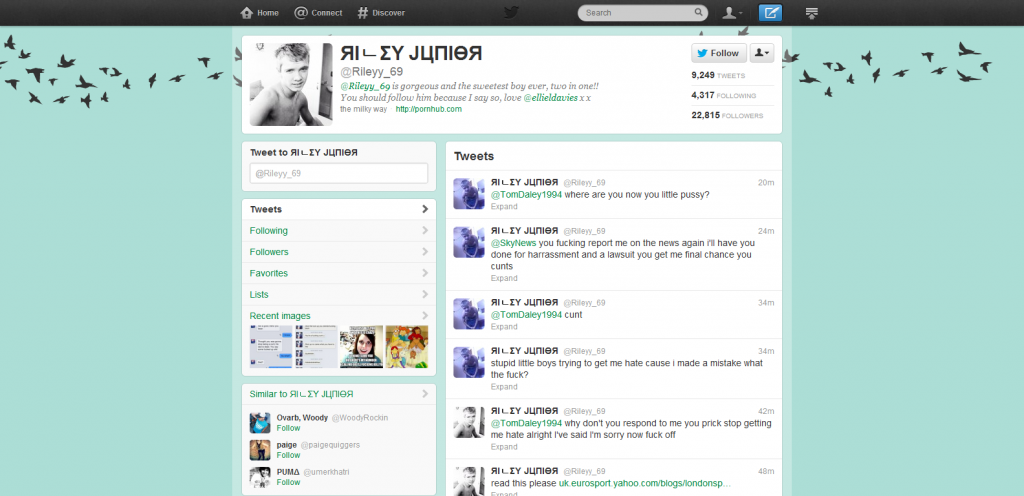
Task: Click chevron next to Similar to header
Action: 425,394
